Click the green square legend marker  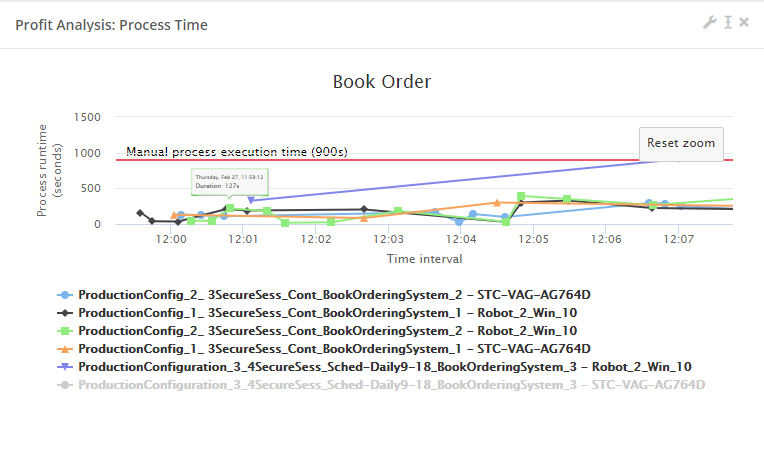coord(65,331)
